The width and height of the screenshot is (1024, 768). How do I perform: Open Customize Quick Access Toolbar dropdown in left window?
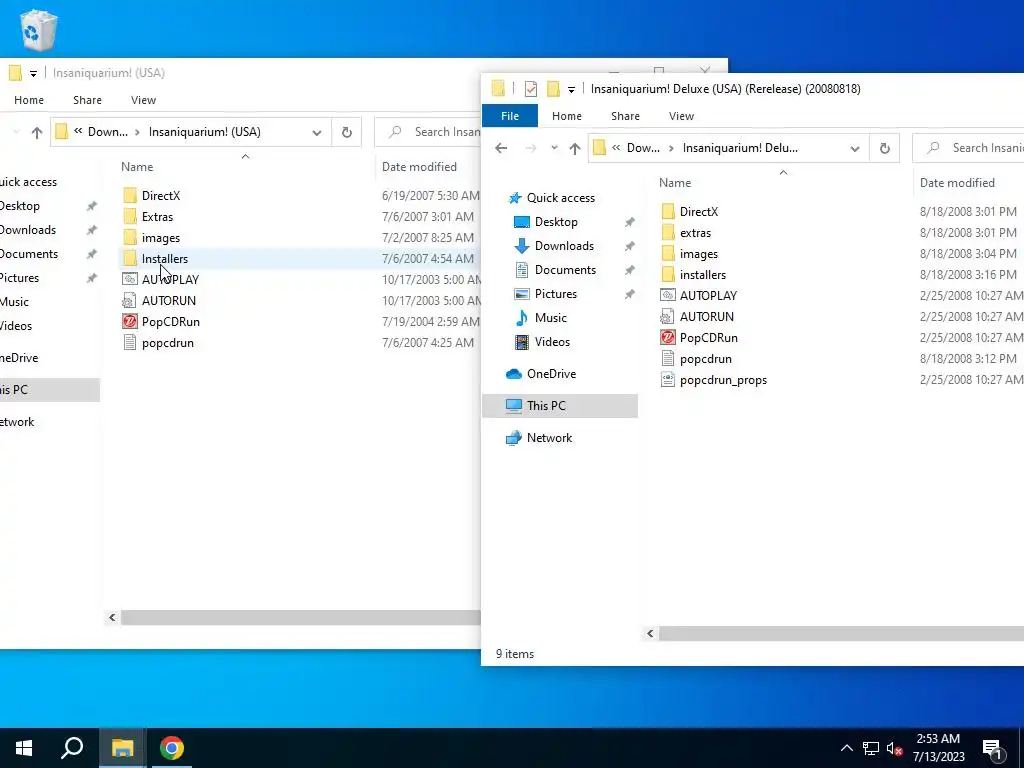(33, 74)
